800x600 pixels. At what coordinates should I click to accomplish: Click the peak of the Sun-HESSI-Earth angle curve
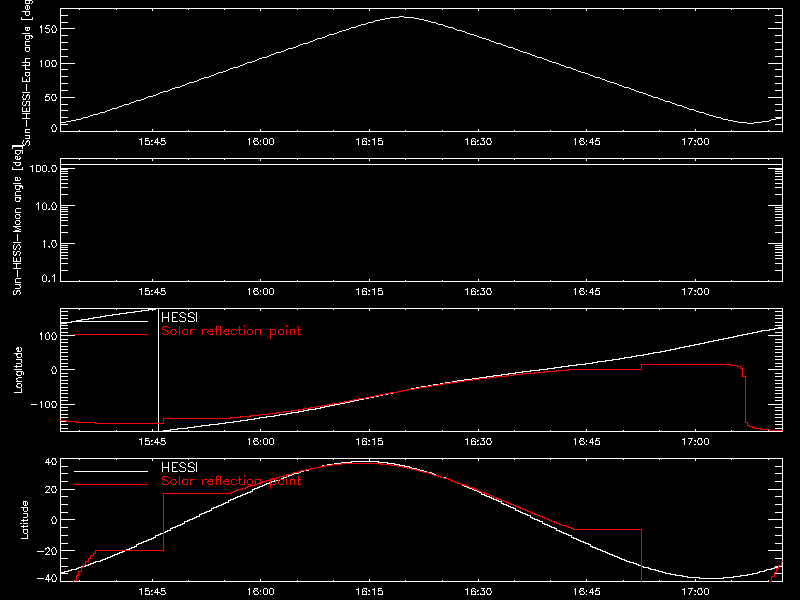click(401, 17)
